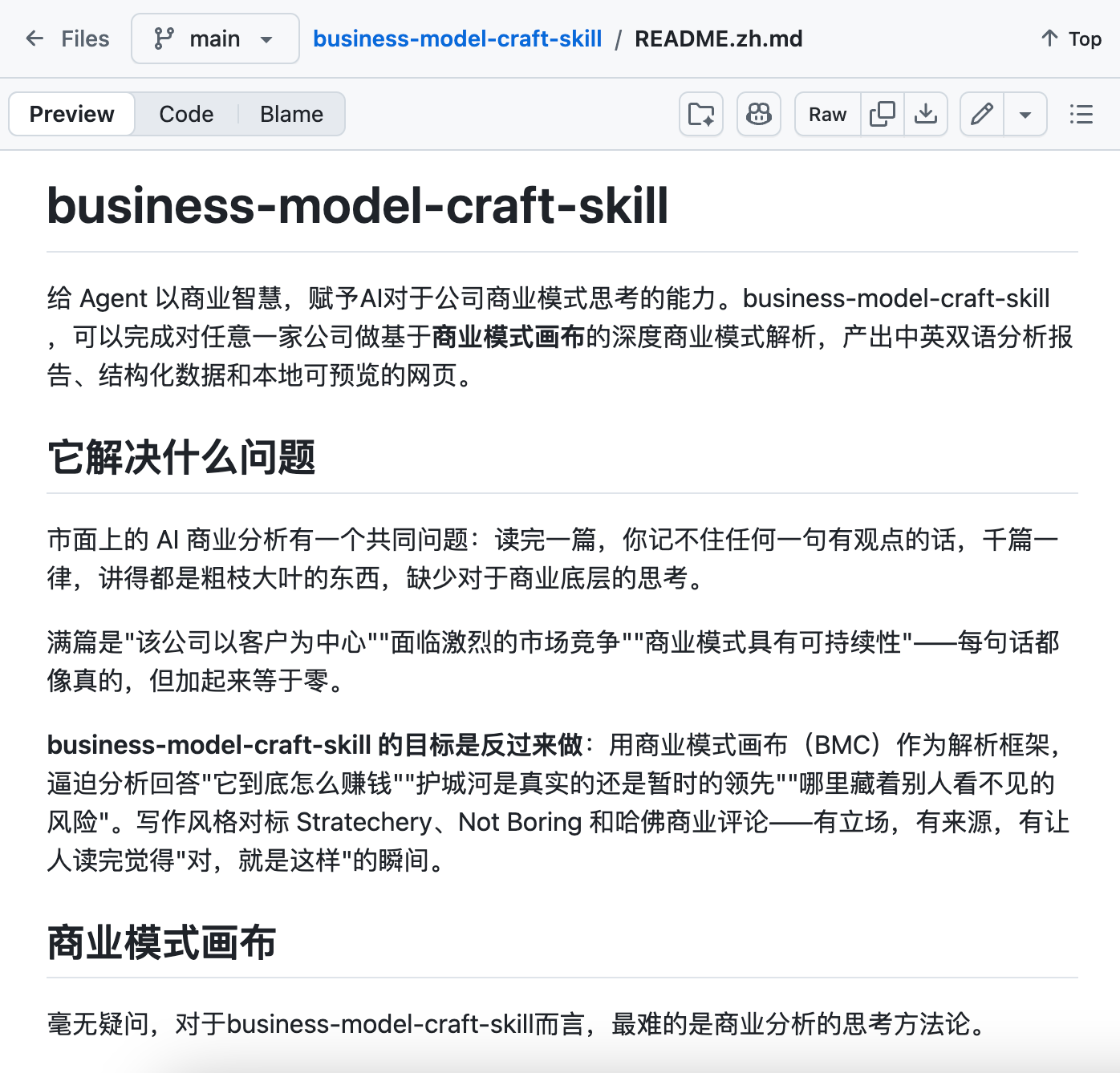Click the 它解决什么问题 section heading
The width and height of the screenshot is (1120, 1073).
pyautogui.click(x=181, y=457)
